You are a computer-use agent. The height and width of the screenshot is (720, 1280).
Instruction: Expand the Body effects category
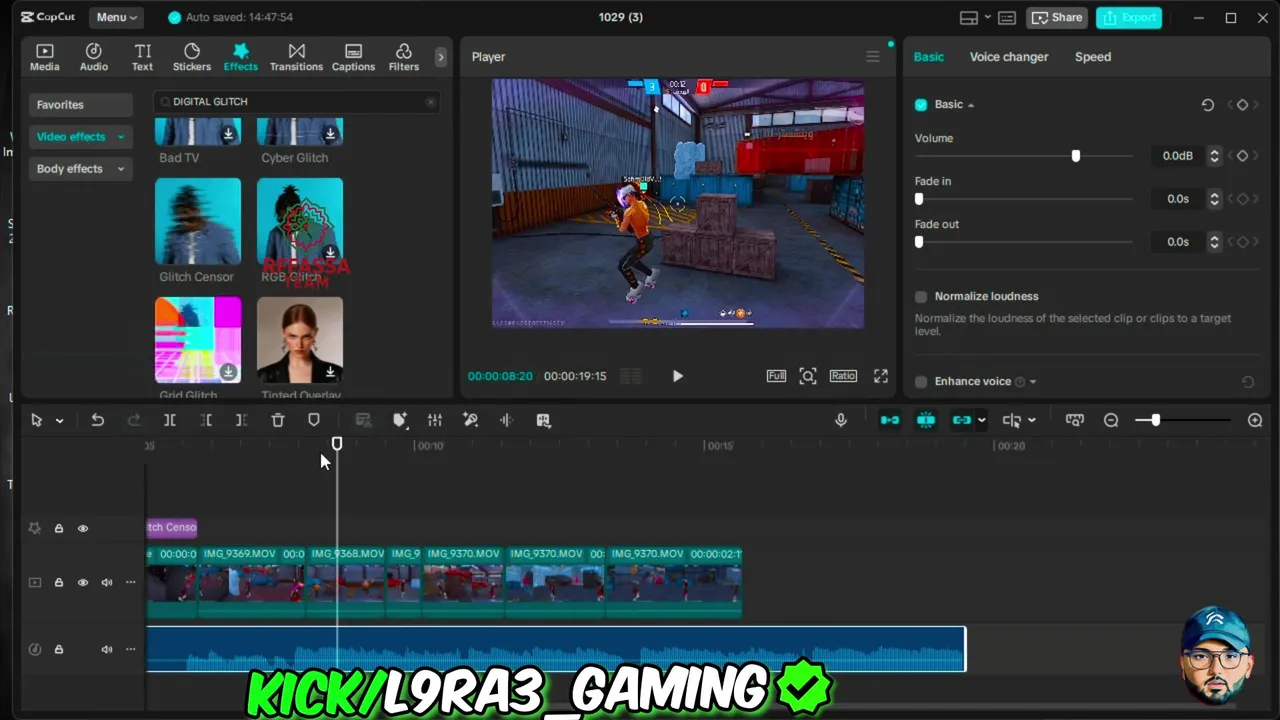80,169
